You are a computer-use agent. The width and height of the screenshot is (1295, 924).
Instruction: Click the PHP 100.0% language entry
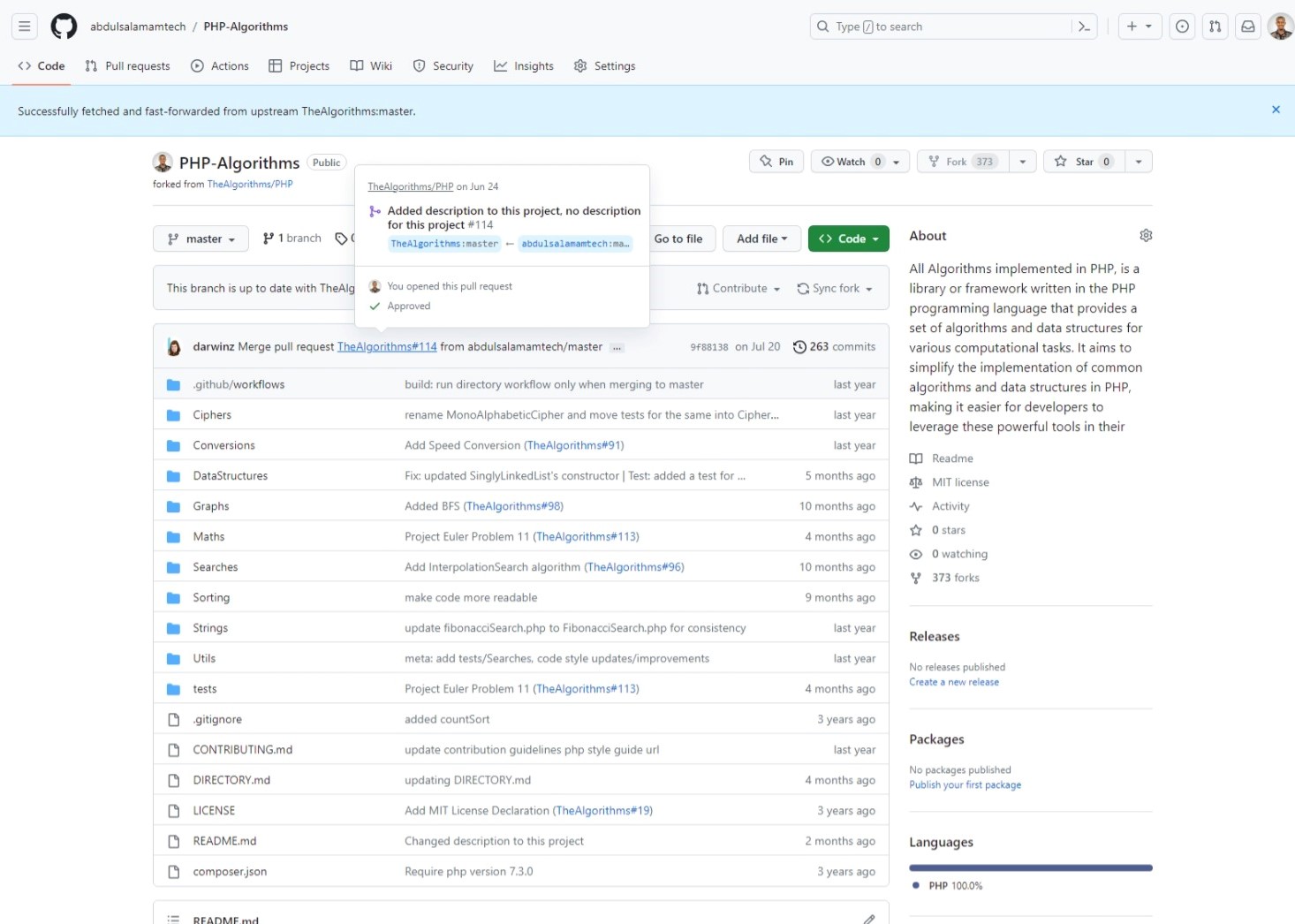[947, 885]
